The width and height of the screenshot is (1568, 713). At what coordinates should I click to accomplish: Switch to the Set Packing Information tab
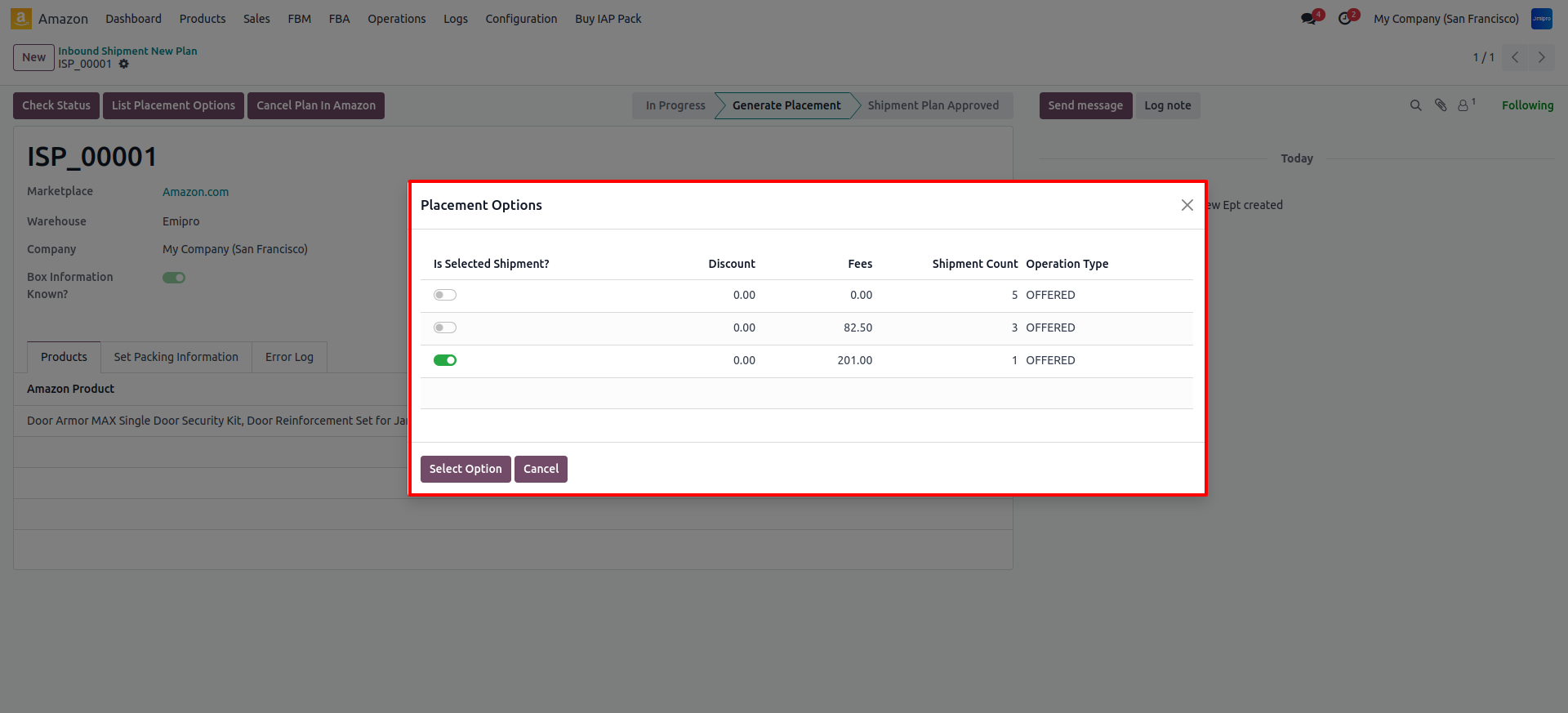point(176,357)
